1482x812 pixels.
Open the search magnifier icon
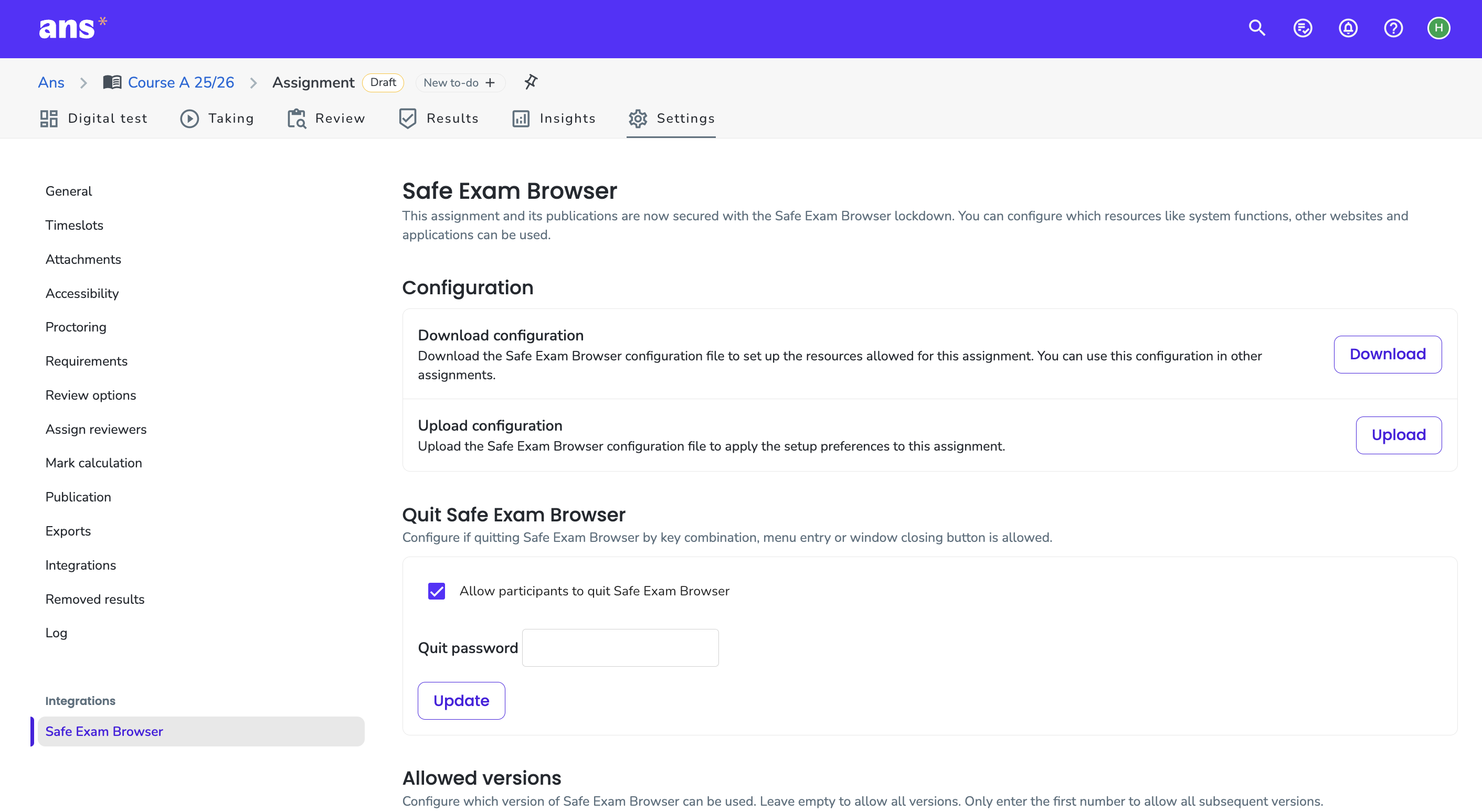point(1256,28)
